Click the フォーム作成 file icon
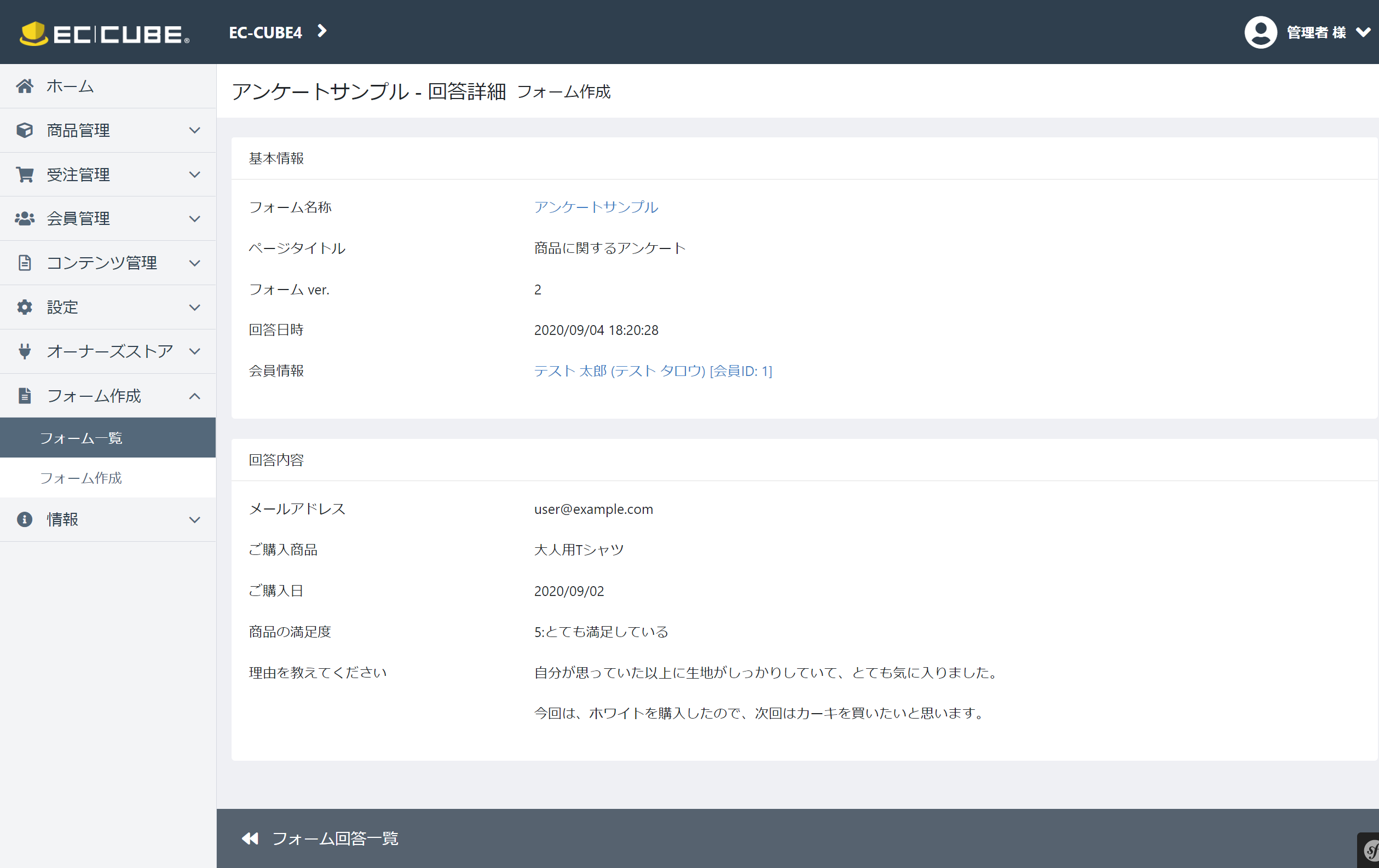Viewport: 1379px width, 868px height. [x=25, y=396]
